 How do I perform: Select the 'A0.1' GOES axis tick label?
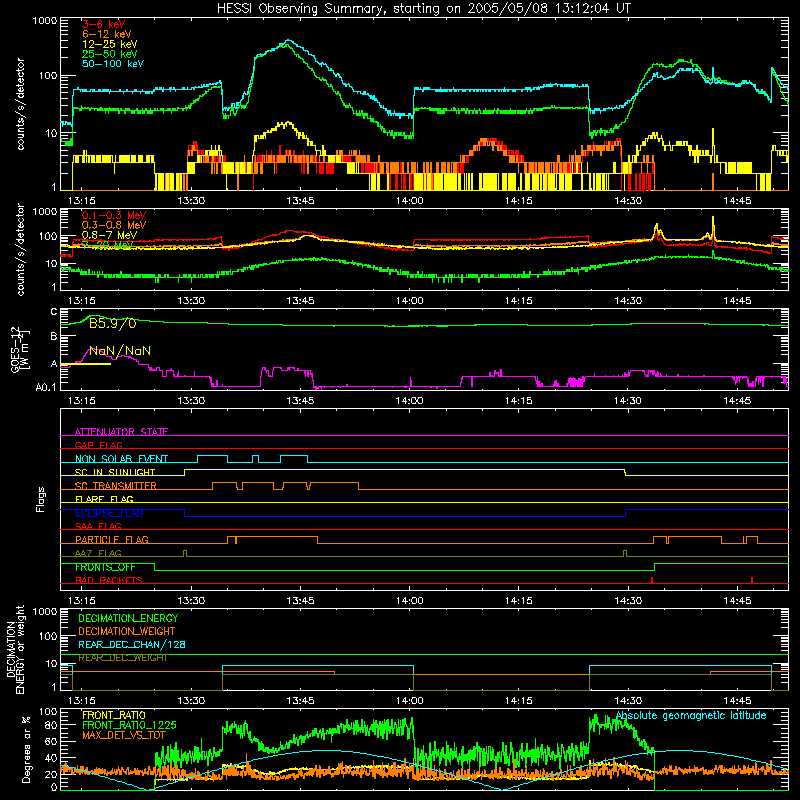tap(46, 388)
